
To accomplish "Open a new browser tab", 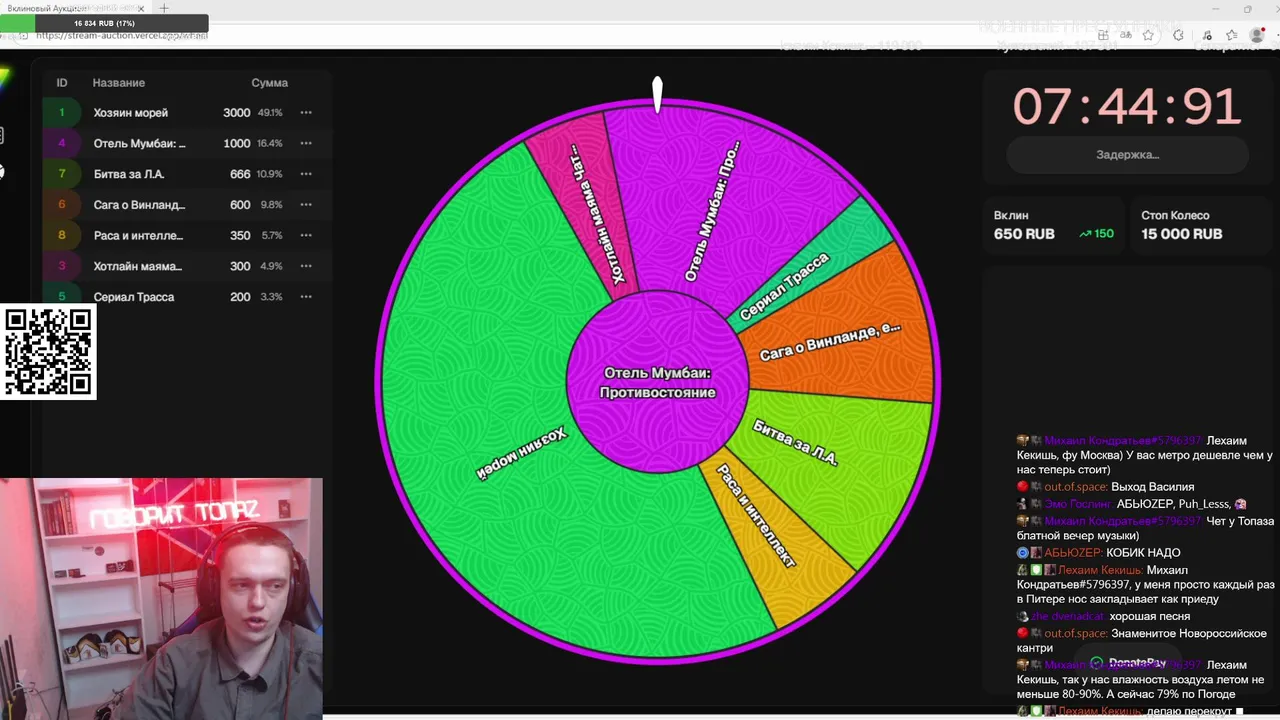I will click(164, 8).
